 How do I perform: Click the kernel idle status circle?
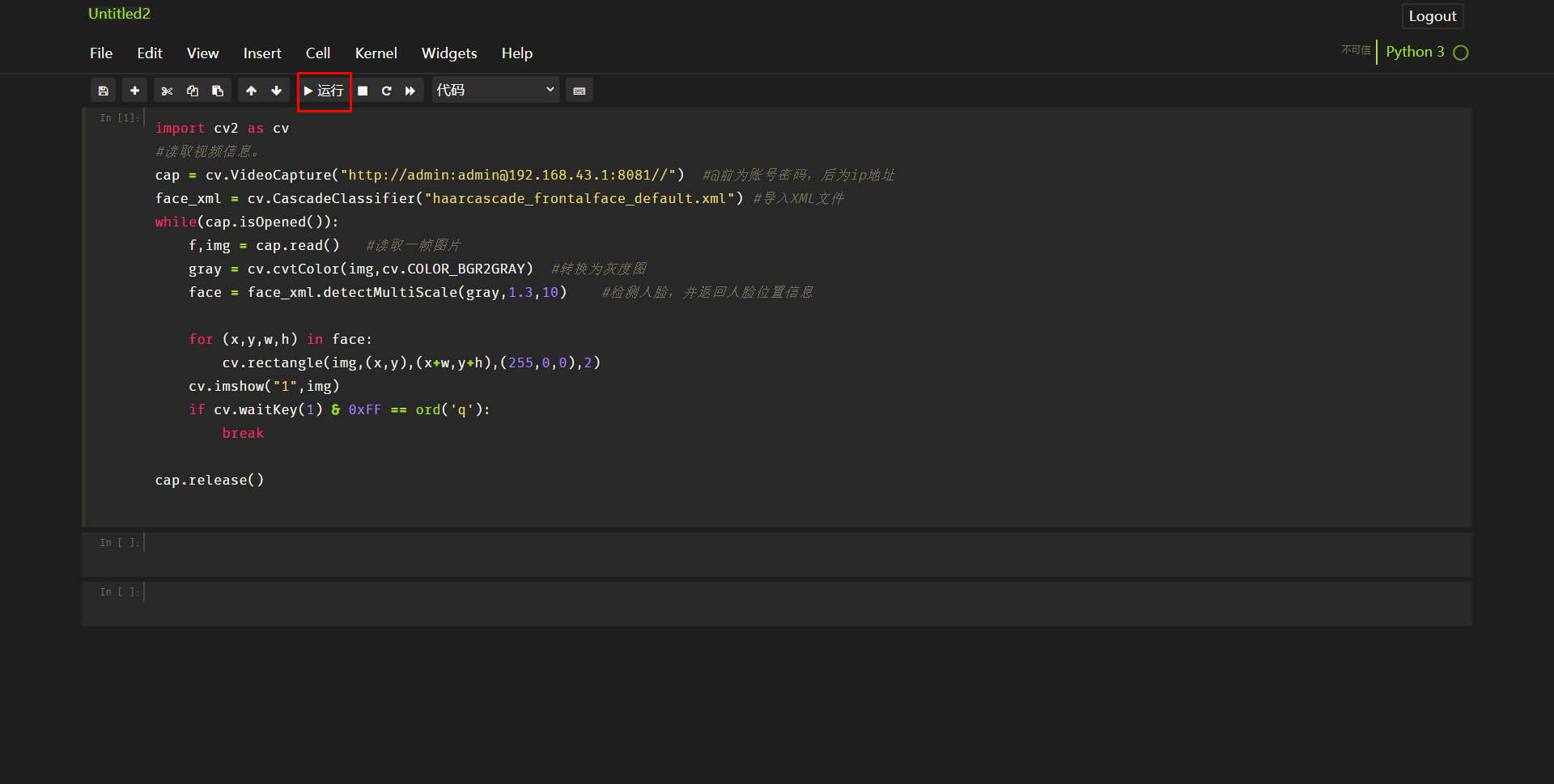(x=1461, y=53)
